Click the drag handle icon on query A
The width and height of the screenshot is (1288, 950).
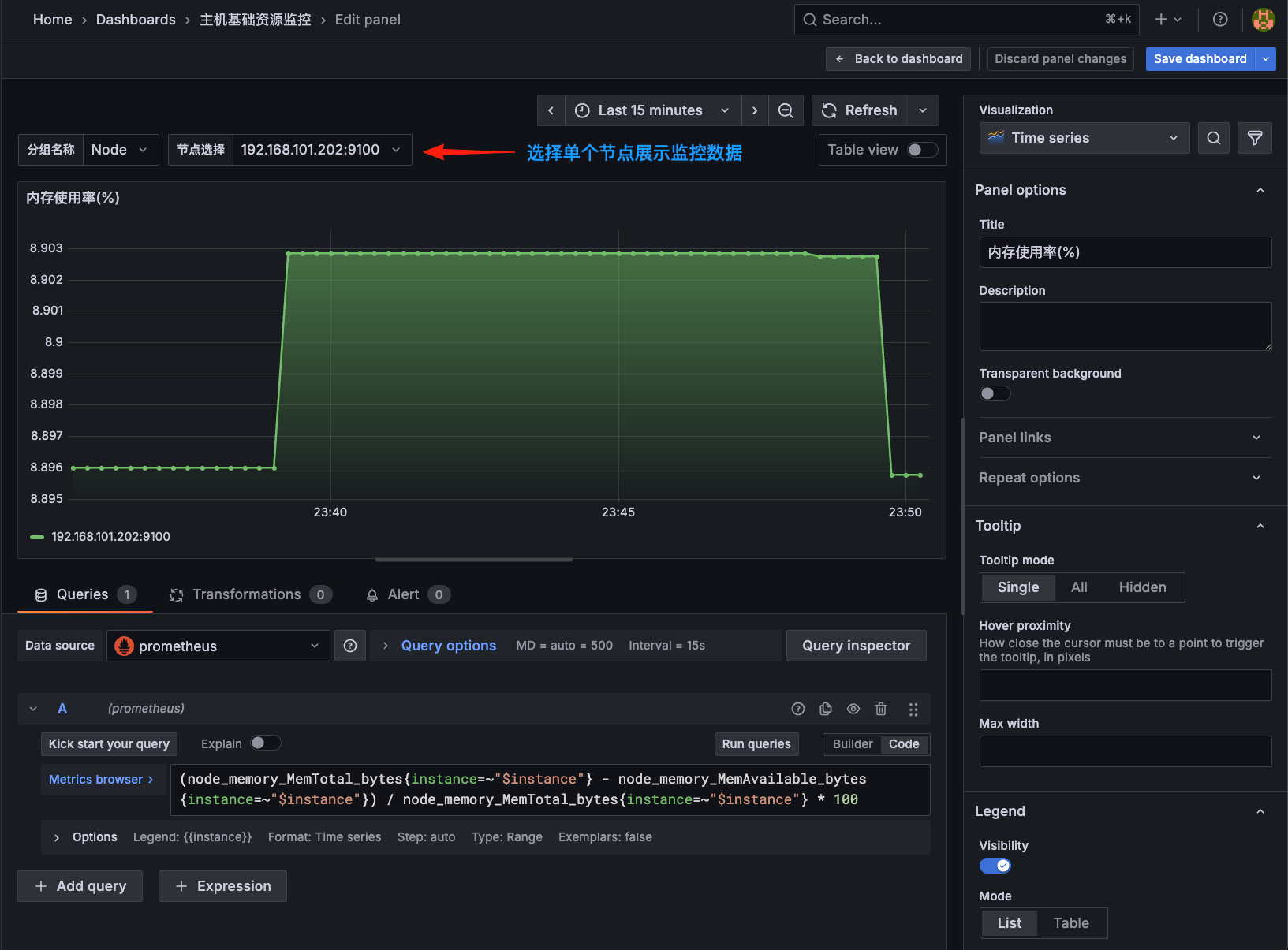tap(913, 709)
